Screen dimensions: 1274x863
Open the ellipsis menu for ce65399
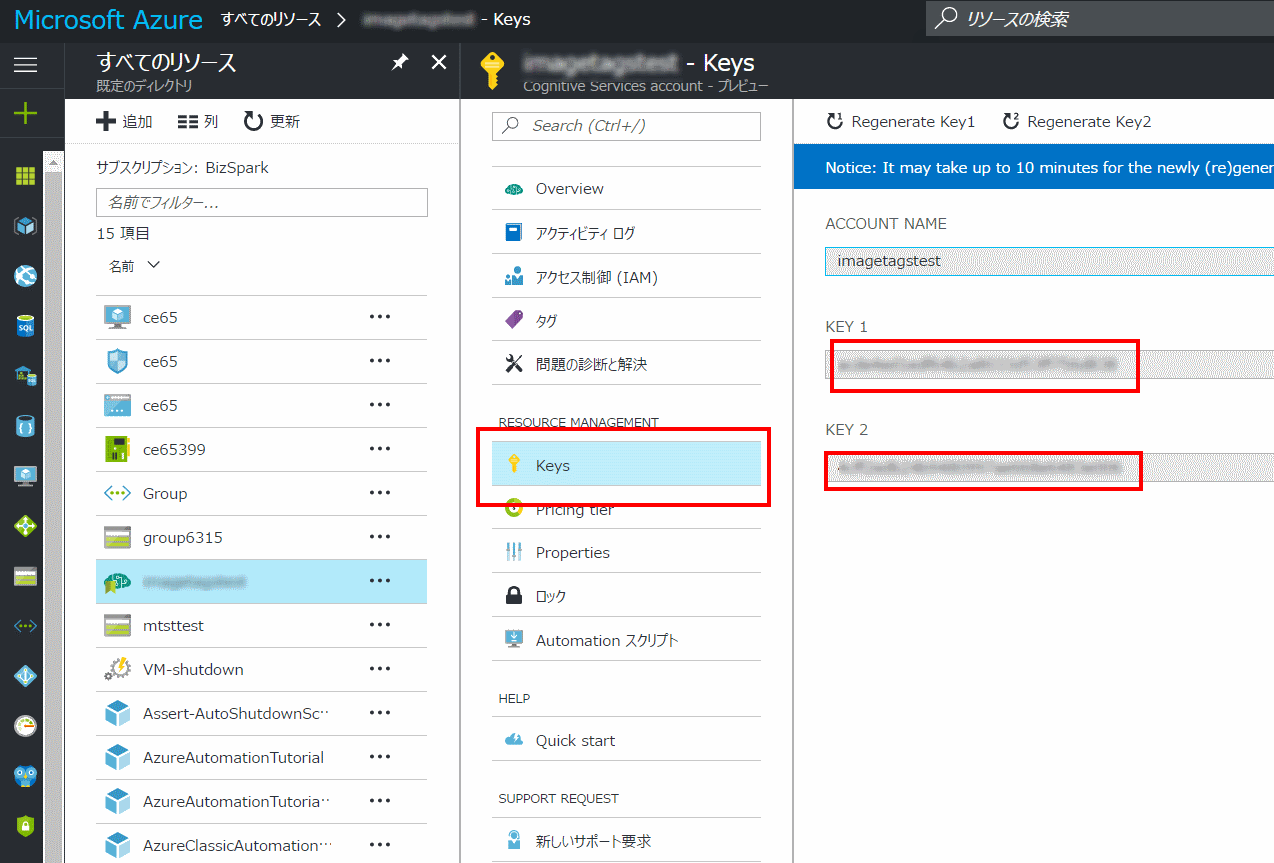coord(379,449)
